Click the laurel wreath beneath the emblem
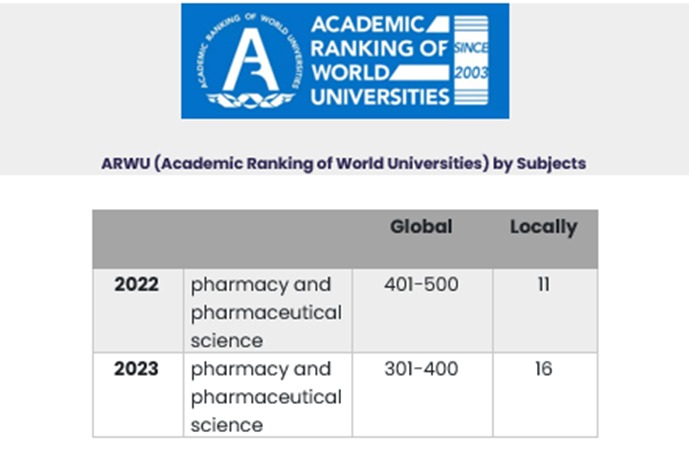The image size is (689, 466). 249,101
